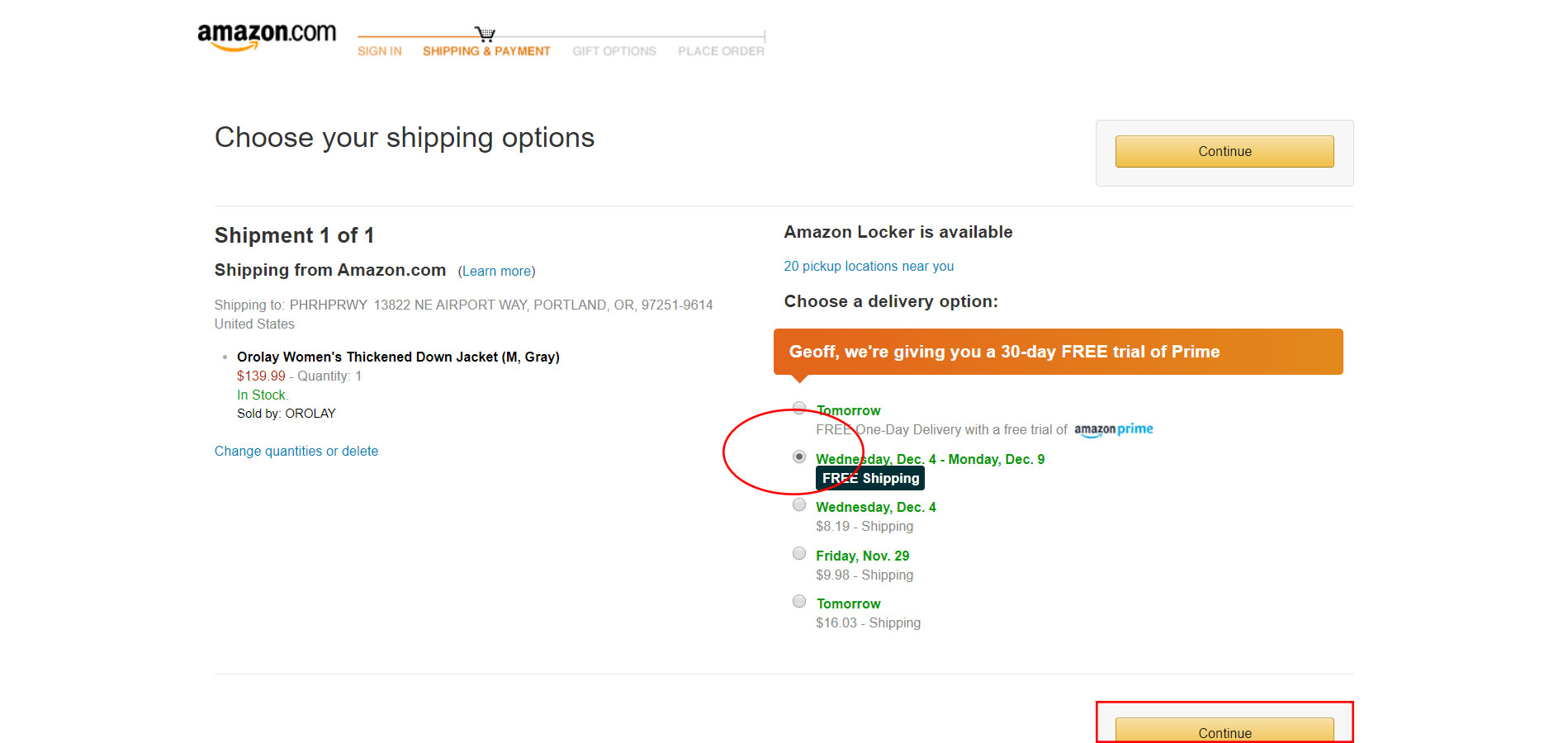Open the Learn more link

pos(497,271)
